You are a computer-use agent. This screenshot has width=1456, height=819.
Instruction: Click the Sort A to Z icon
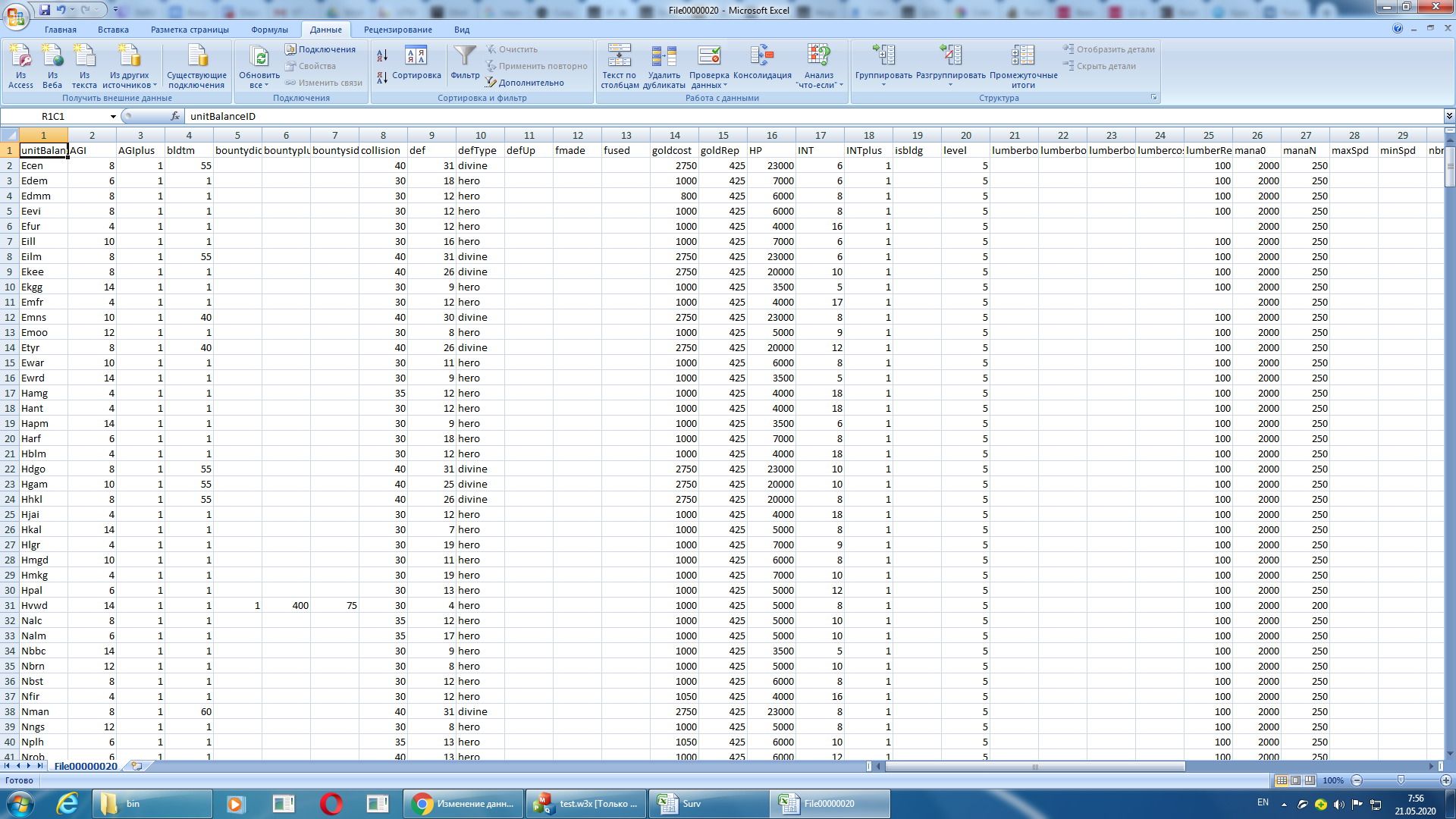[382, 55]
